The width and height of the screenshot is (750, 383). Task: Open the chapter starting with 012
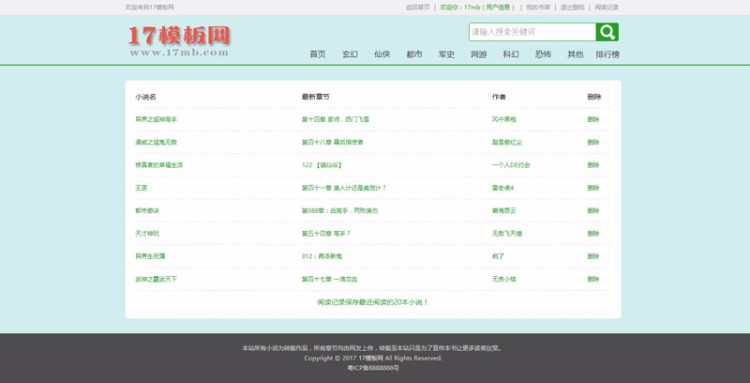tap(322, 256)
